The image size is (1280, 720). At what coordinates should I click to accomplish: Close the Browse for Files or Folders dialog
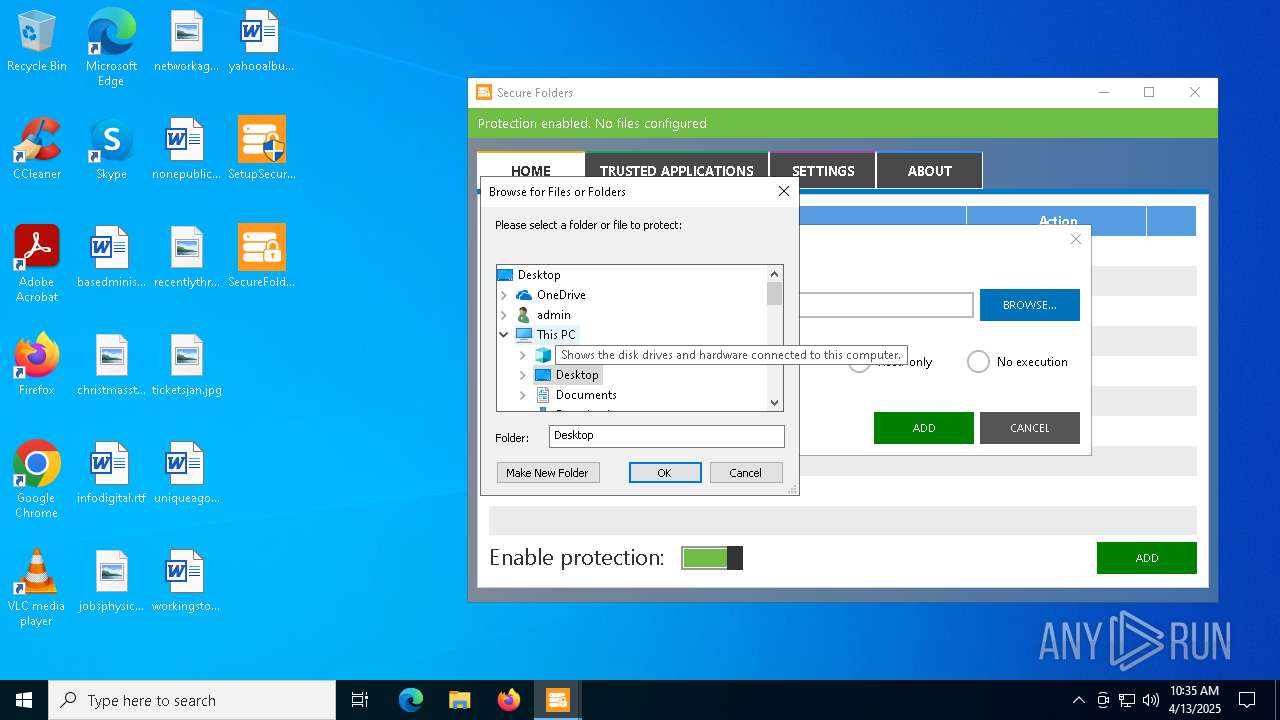[x=784, y=191]
